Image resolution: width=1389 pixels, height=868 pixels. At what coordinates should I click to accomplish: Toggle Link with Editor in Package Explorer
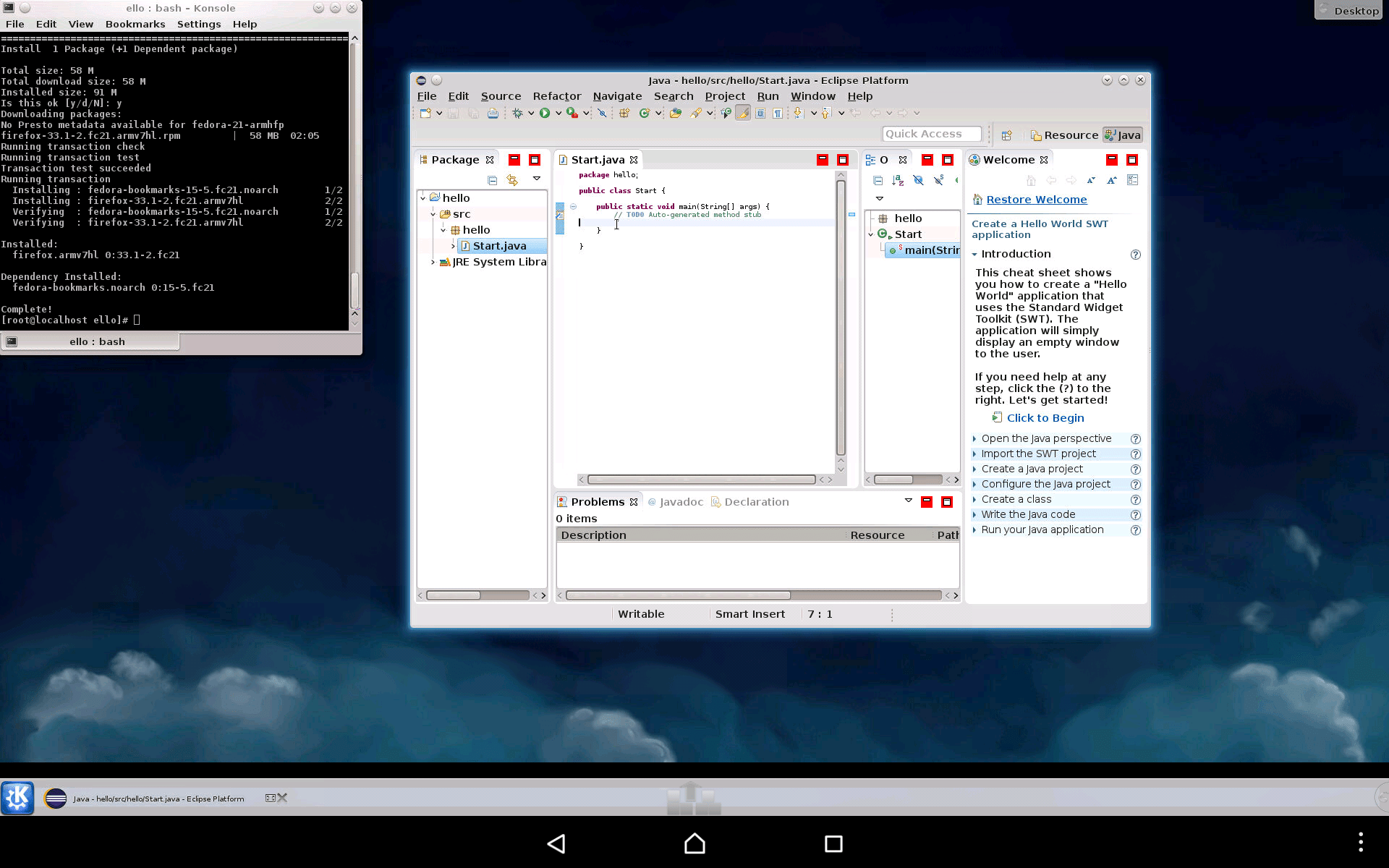tap(512, 180)
